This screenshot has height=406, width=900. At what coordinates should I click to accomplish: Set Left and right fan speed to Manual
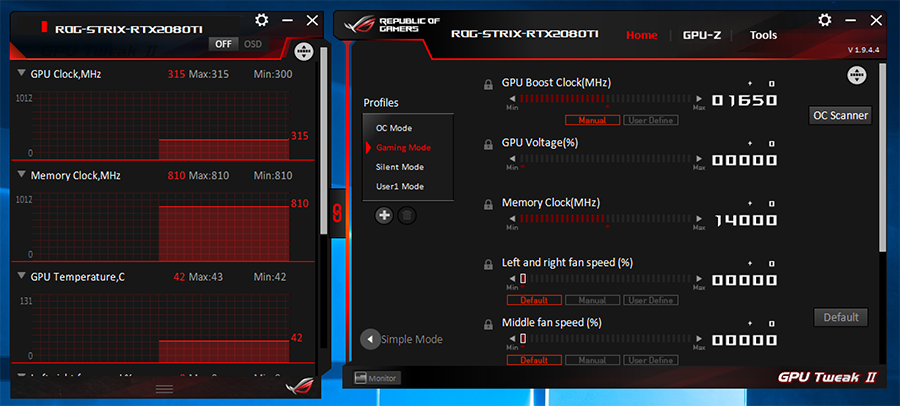pyautogui.click(x=592, y=300)
